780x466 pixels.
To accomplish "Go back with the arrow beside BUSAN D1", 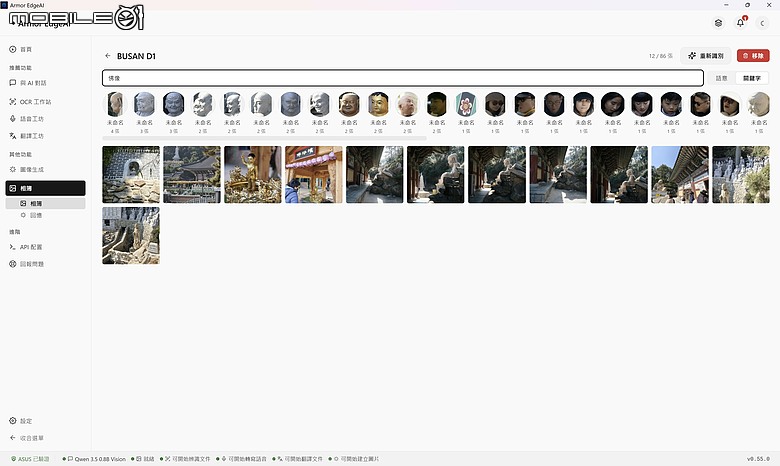I will [107, 56].
